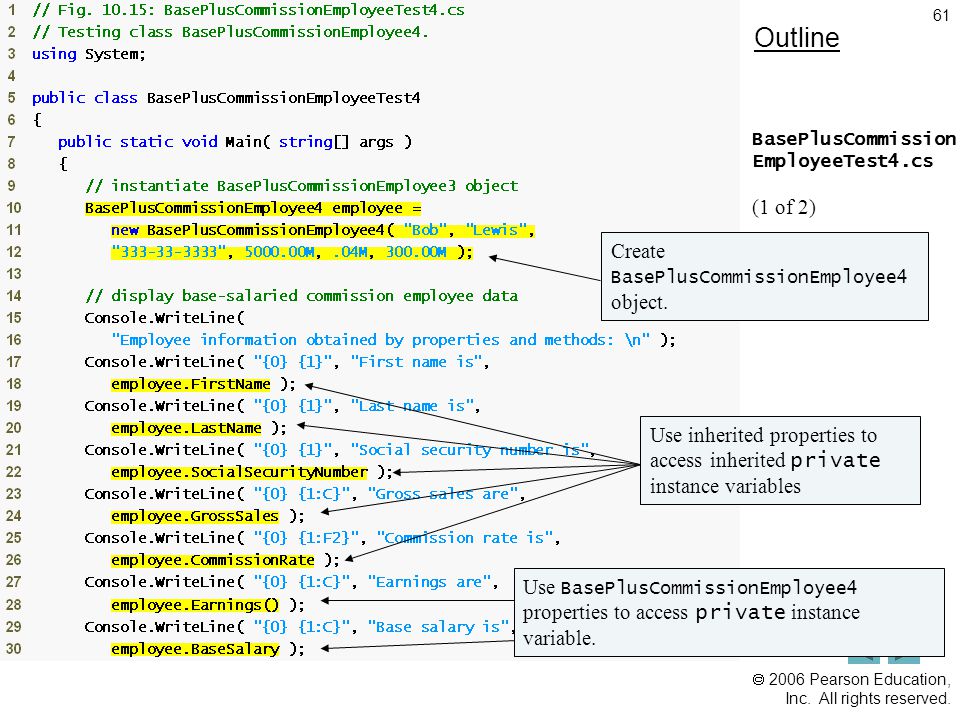Screen dimensions: 960x720
Task: Select the Fig. 10.15 comment on line 1
Action: click(249, 10)
